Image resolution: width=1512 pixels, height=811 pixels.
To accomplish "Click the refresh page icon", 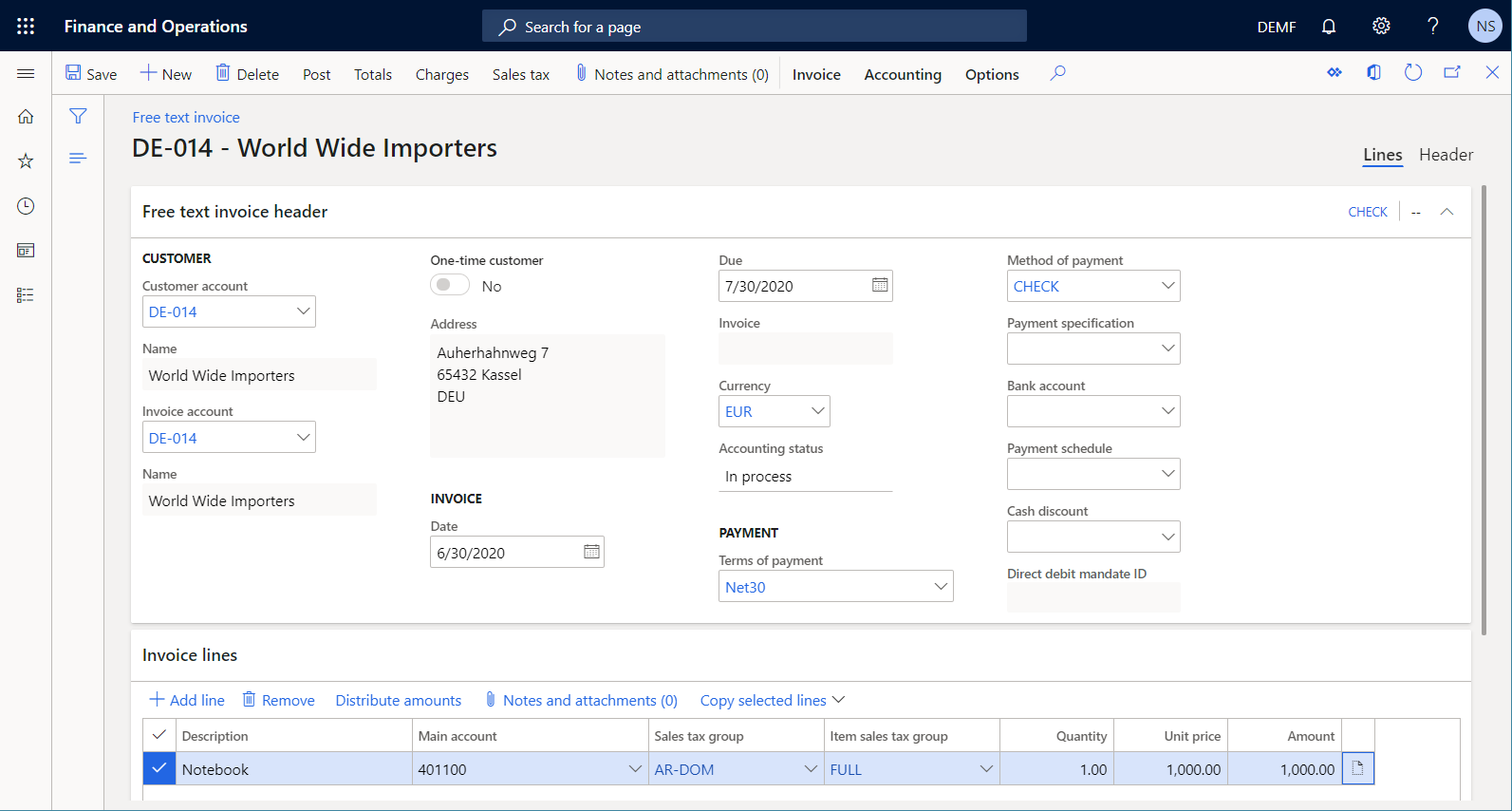I will [x=1412, y=73].
